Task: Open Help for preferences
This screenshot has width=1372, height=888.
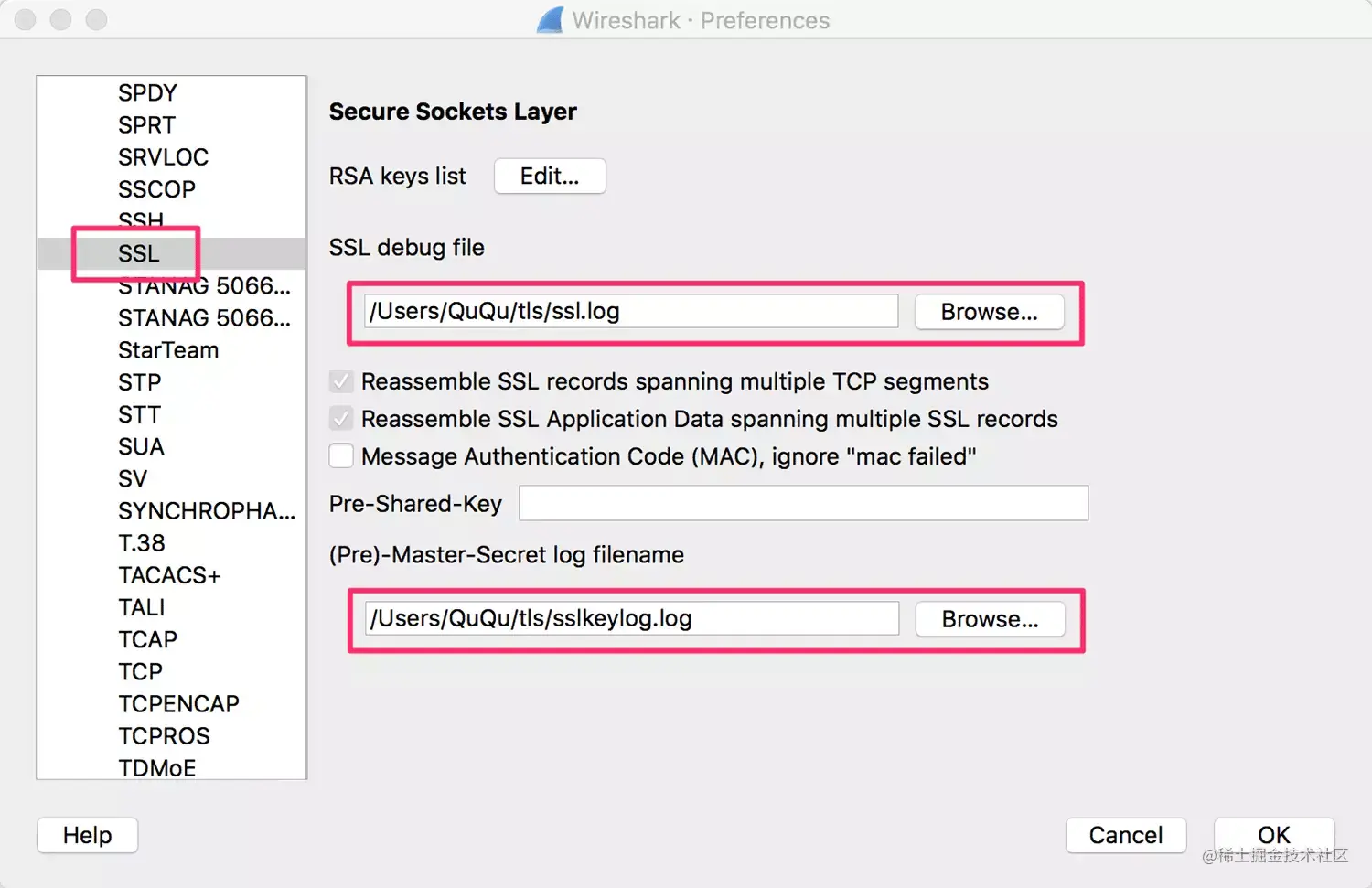Action: coord(87,835)
